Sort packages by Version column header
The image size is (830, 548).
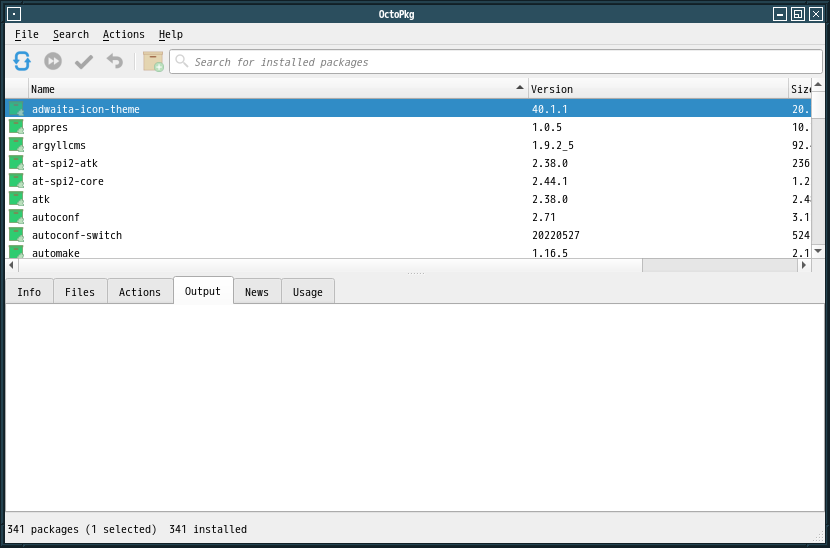658,89
